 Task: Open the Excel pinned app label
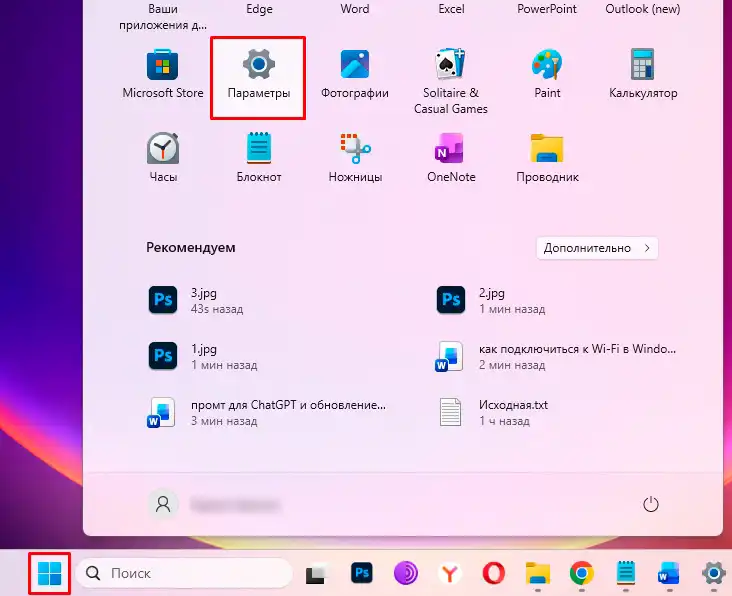pos(451,8)
